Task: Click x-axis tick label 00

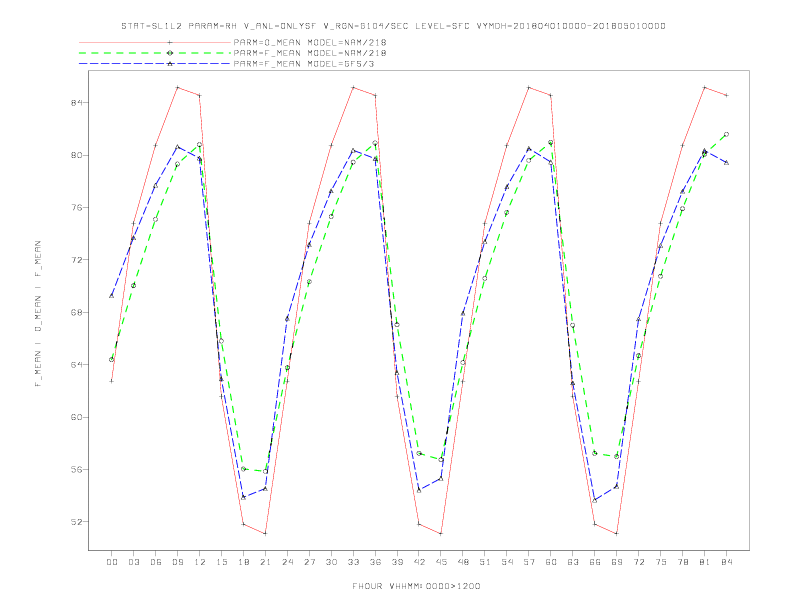Action: point(112,562)
